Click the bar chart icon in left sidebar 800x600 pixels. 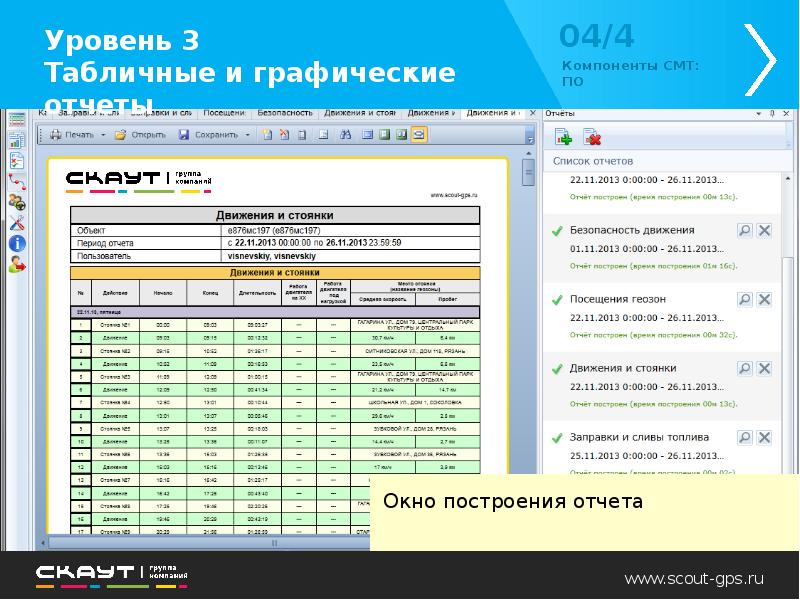(17, 140)
